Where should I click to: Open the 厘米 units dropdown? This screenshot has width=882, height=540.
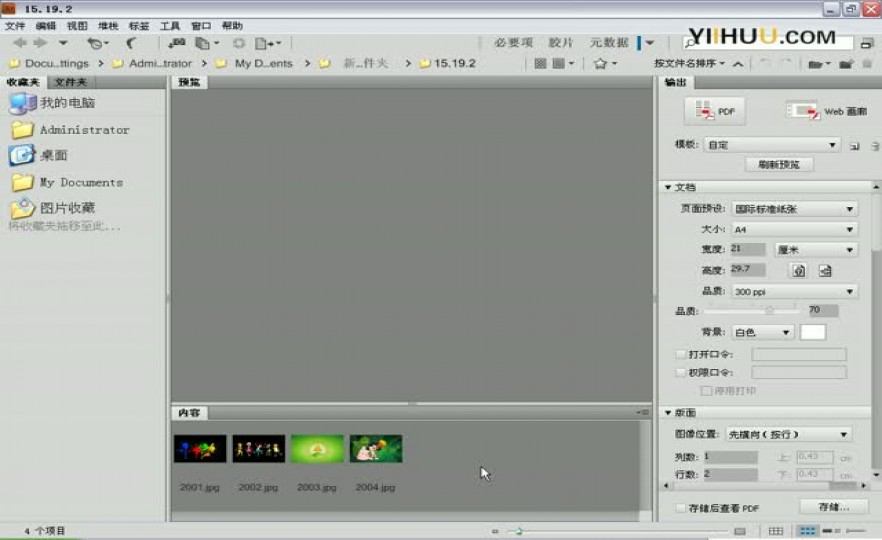(x=816, y=250)
